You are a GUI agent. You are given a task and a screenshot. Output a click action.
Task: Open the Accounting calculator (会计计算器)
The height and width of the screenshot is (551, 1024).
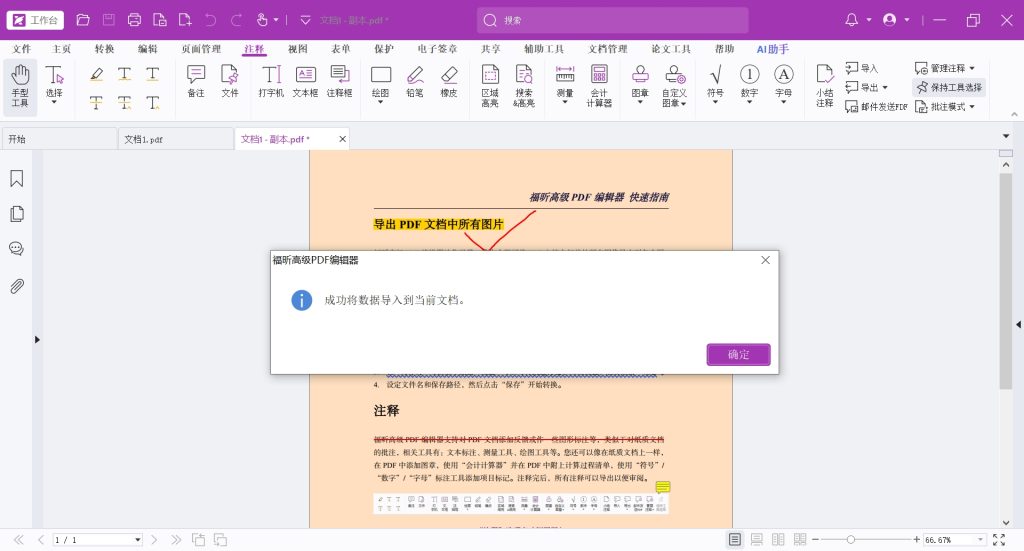pos(599,86)
